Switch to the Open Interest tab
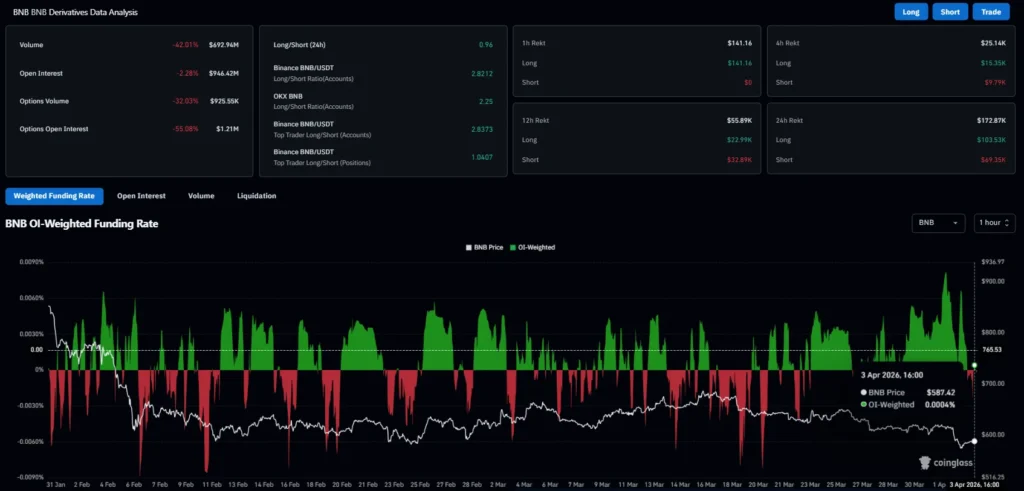The height and width of the screenshot is (491, 1024). tap(141, 196)
